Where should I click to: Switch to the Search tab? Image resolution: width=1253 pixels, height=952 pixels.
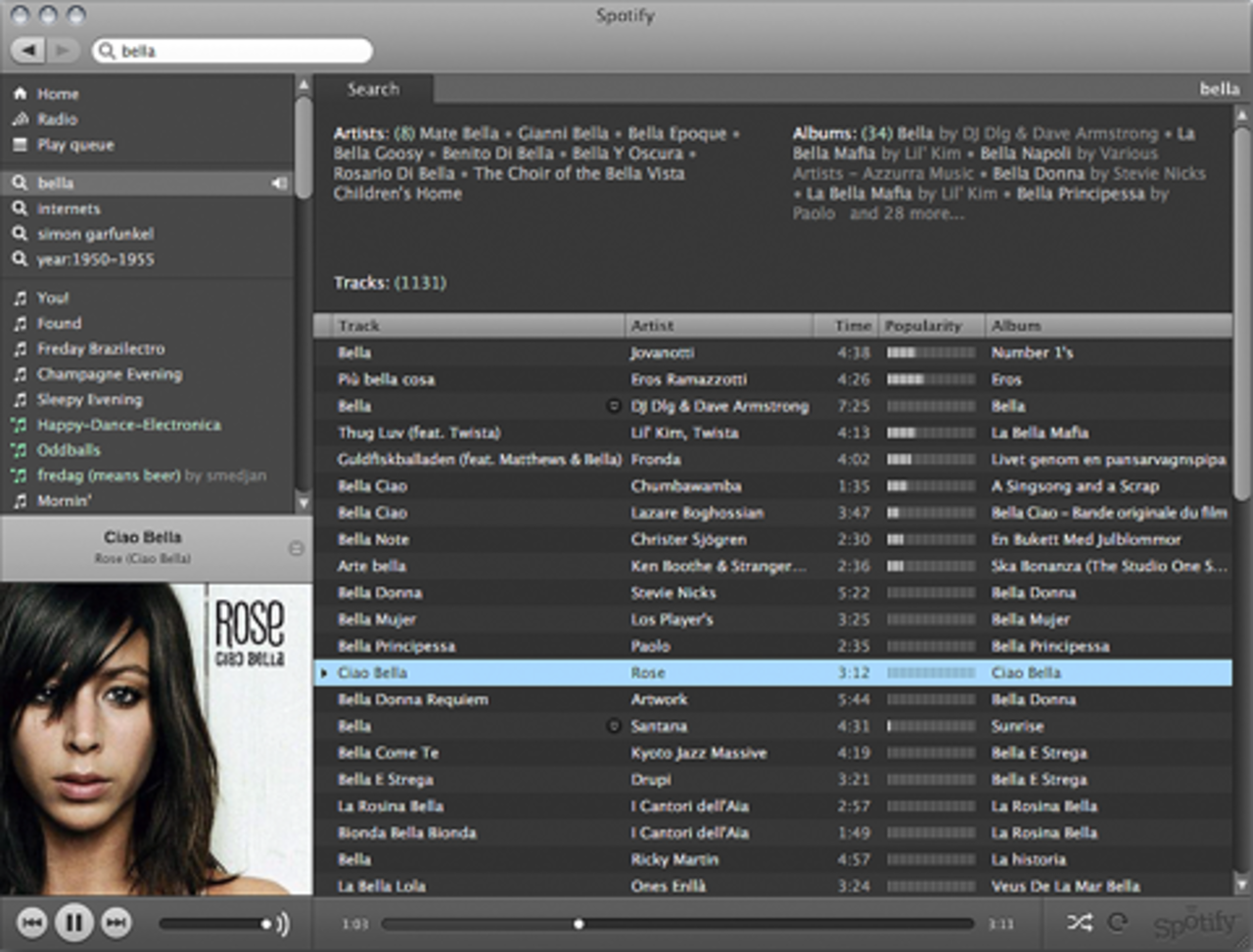click(373, 89)
